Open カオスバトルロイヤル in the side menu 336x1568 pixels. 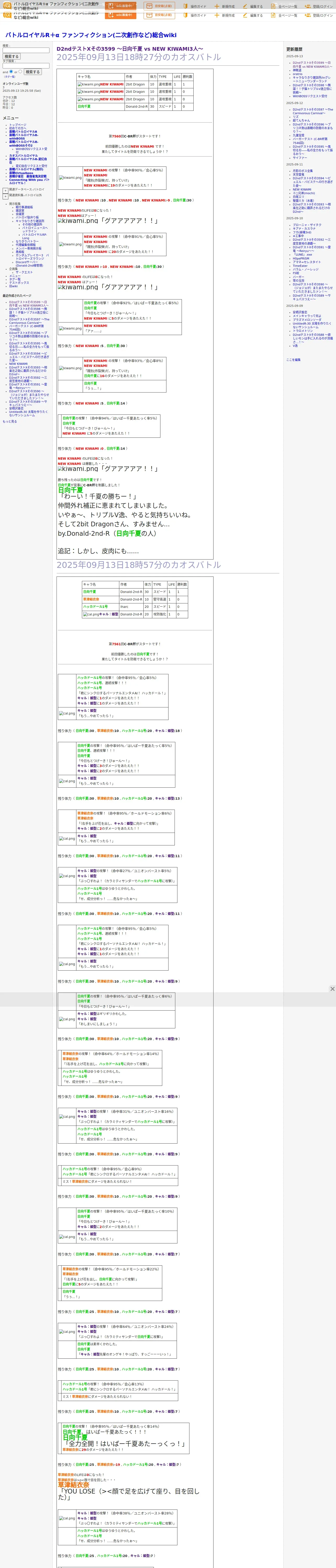tap(23, 155)
